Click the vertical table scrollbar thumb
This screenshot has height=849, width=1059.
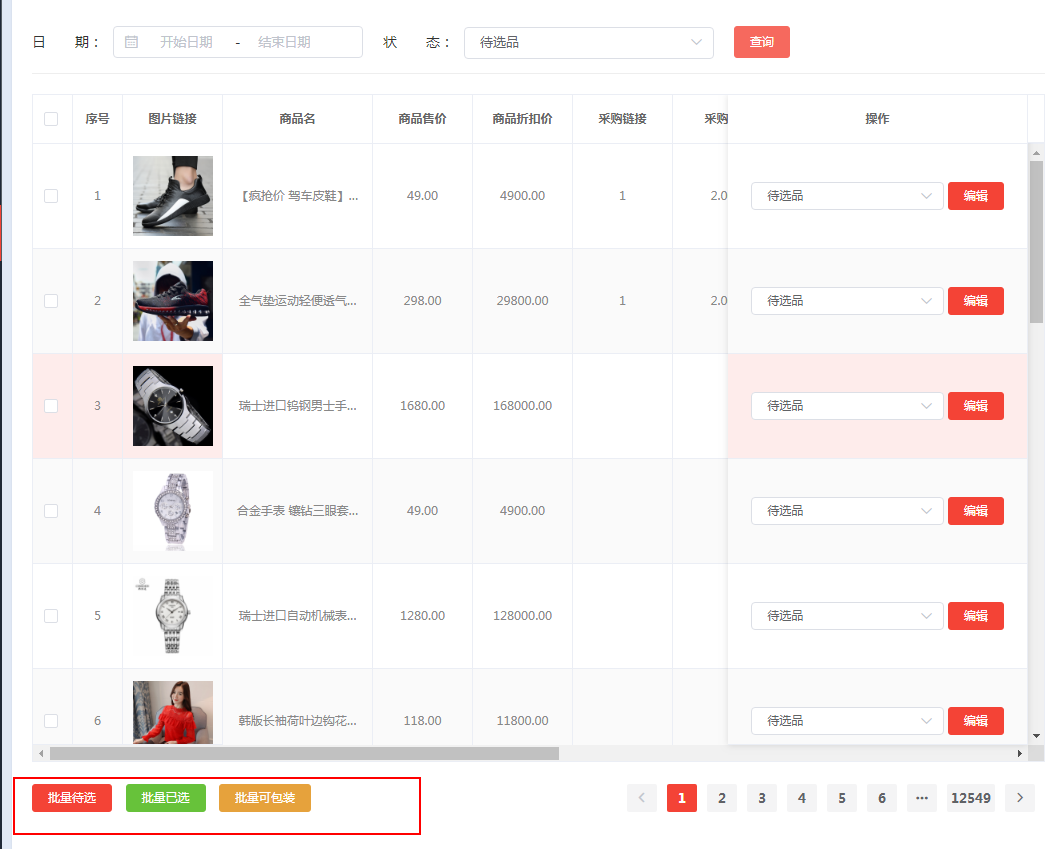tap(1036, 242)
